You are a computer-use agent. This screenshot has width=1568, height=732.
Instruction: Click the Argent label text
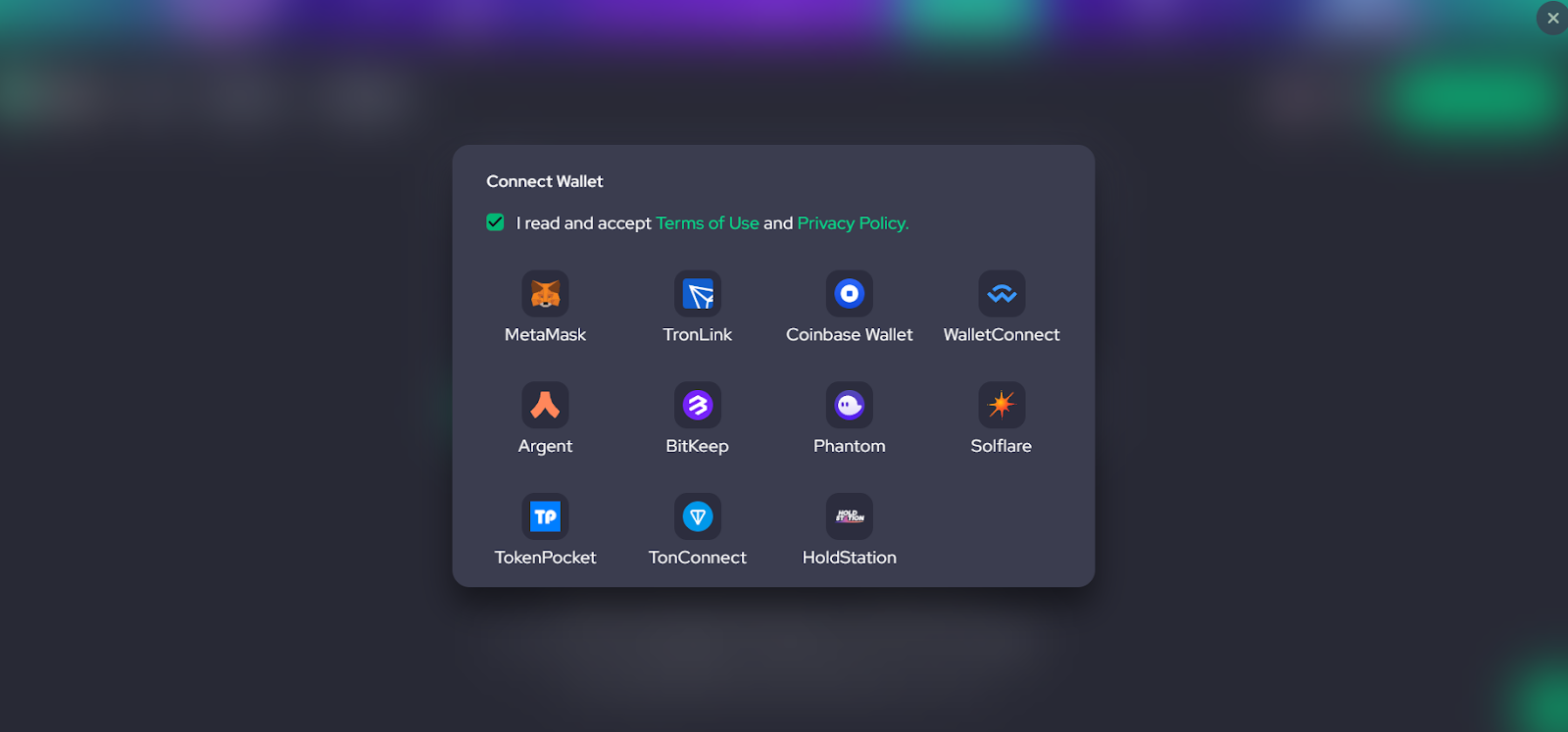pyautogui.click(x=545, y=447)
